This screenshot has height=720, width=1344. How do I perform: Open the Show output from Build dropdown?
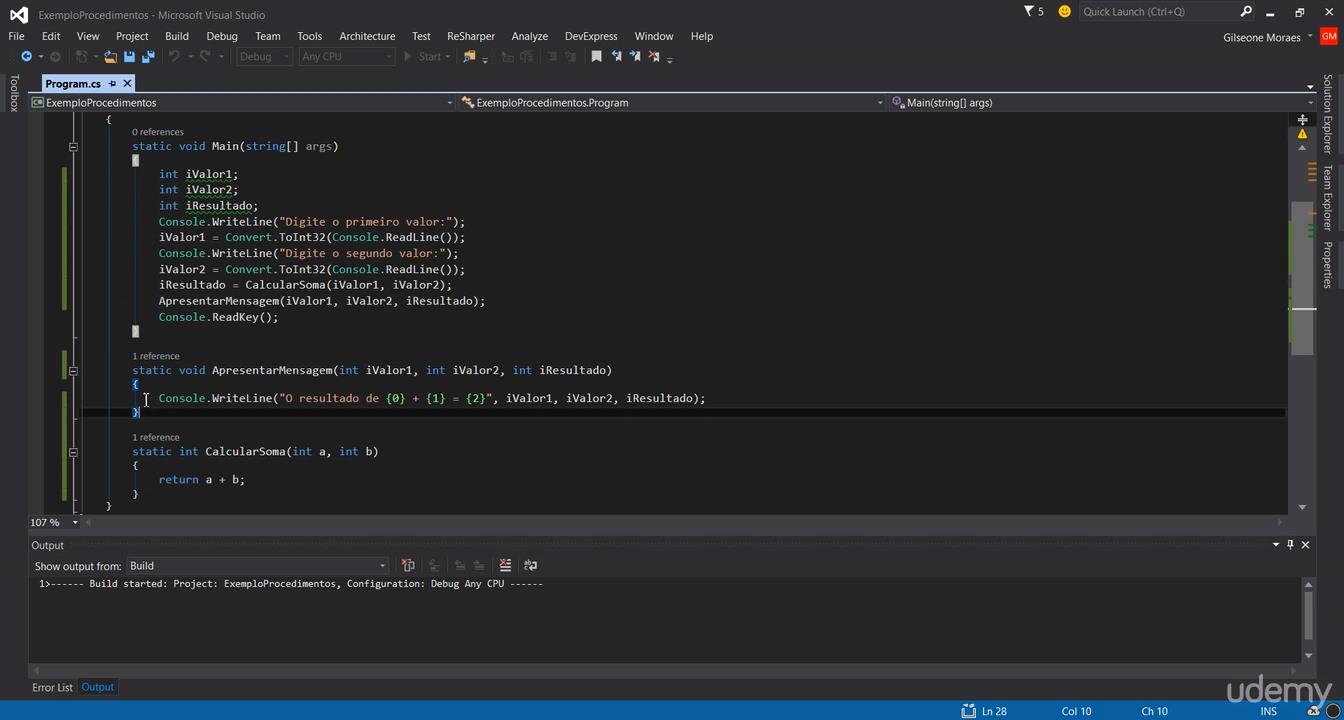click(258, 566)
